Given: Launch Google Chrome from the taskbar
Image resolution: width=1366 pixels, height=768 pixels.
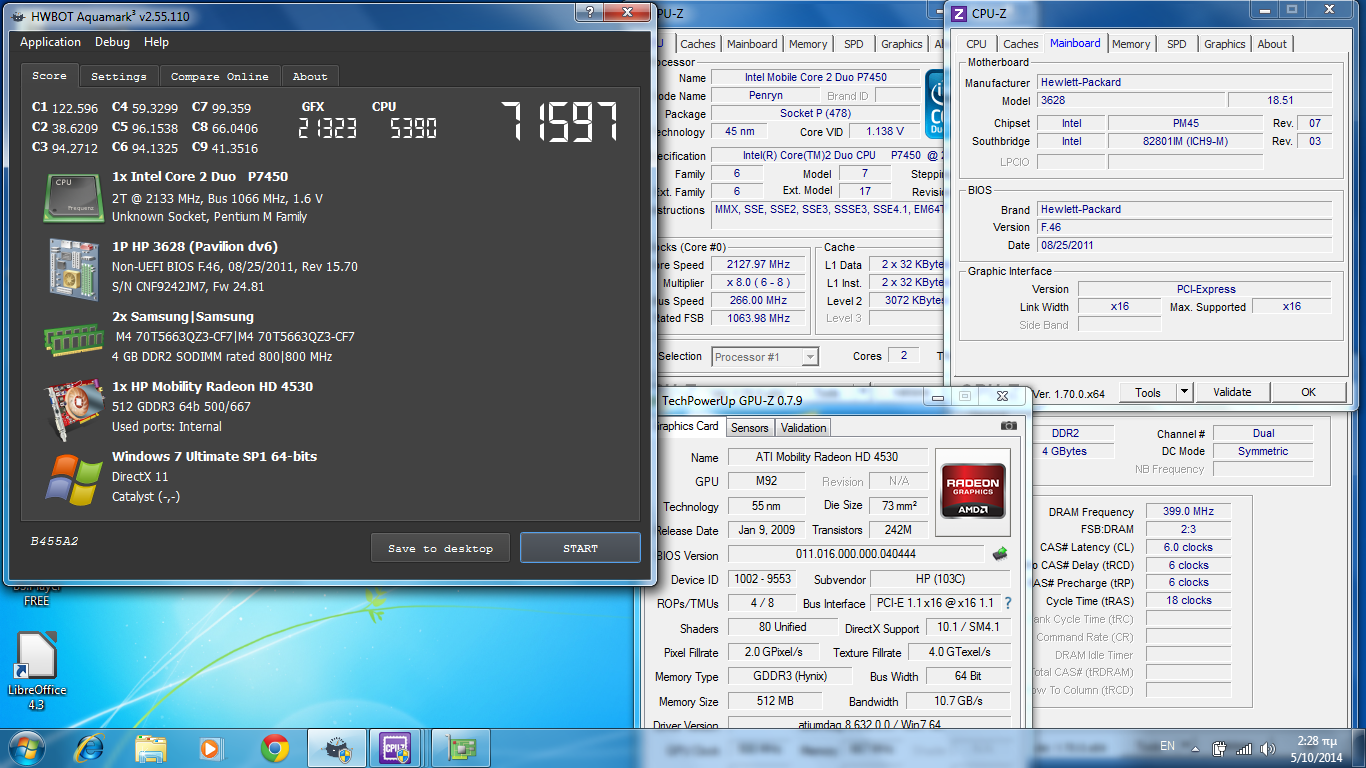Looking at the screenshot, I should tap(275, 747).
